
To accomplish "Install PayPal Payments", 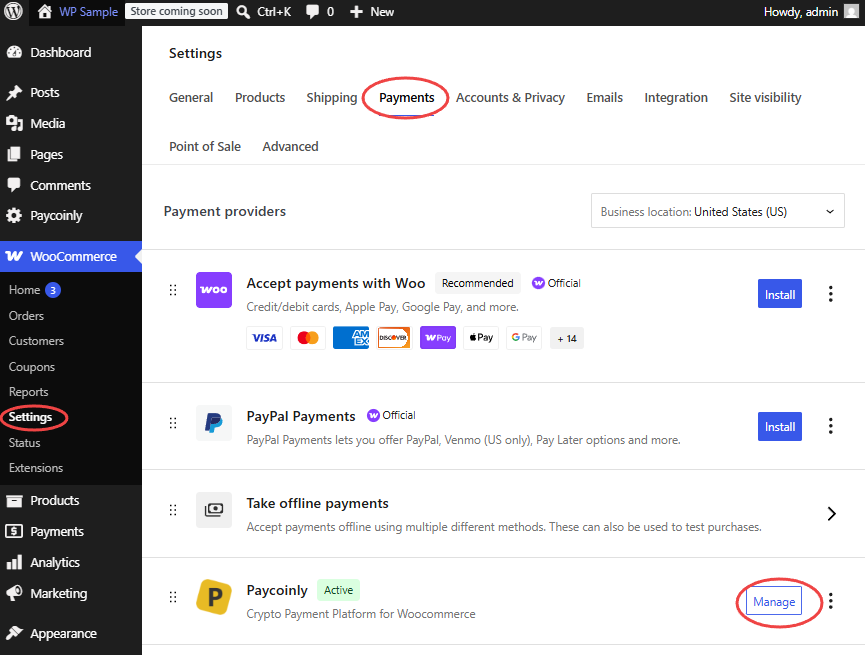I will 779,427.
